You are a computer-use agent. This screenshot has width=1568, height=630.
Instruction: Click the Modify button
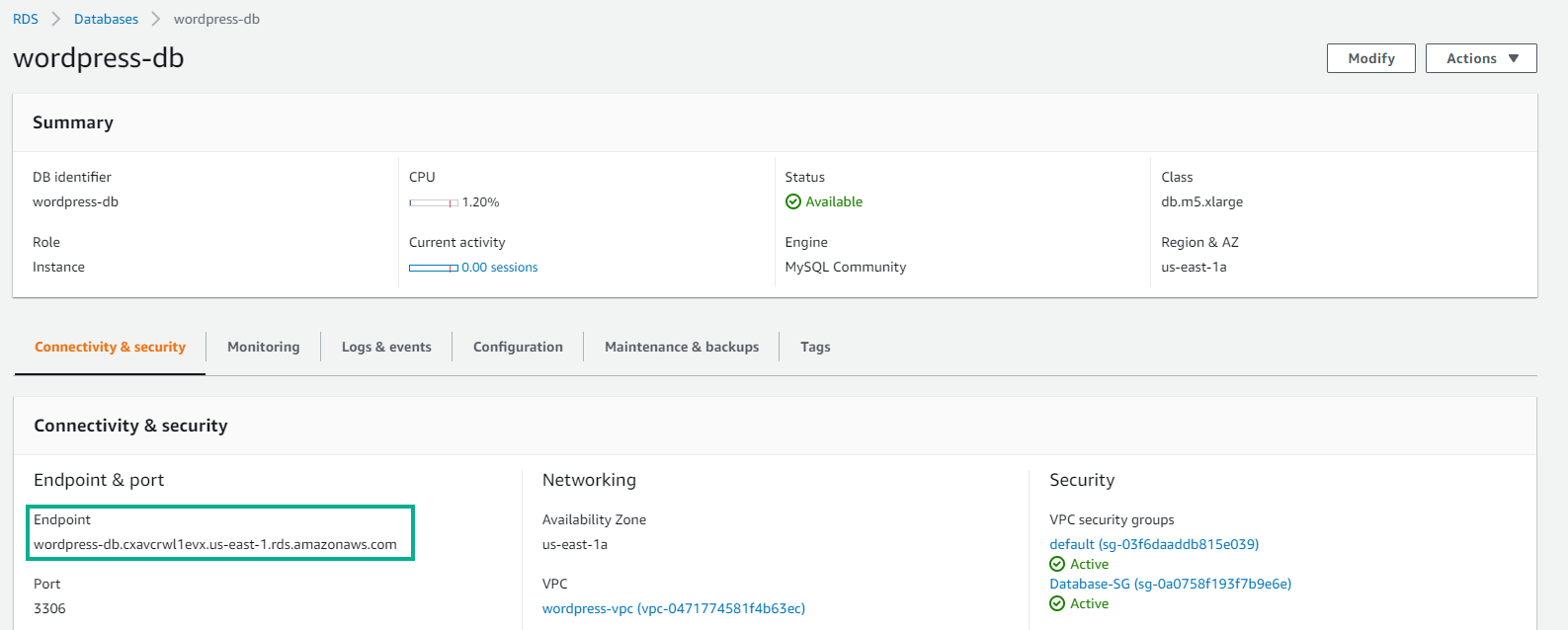pos(1371,58)
